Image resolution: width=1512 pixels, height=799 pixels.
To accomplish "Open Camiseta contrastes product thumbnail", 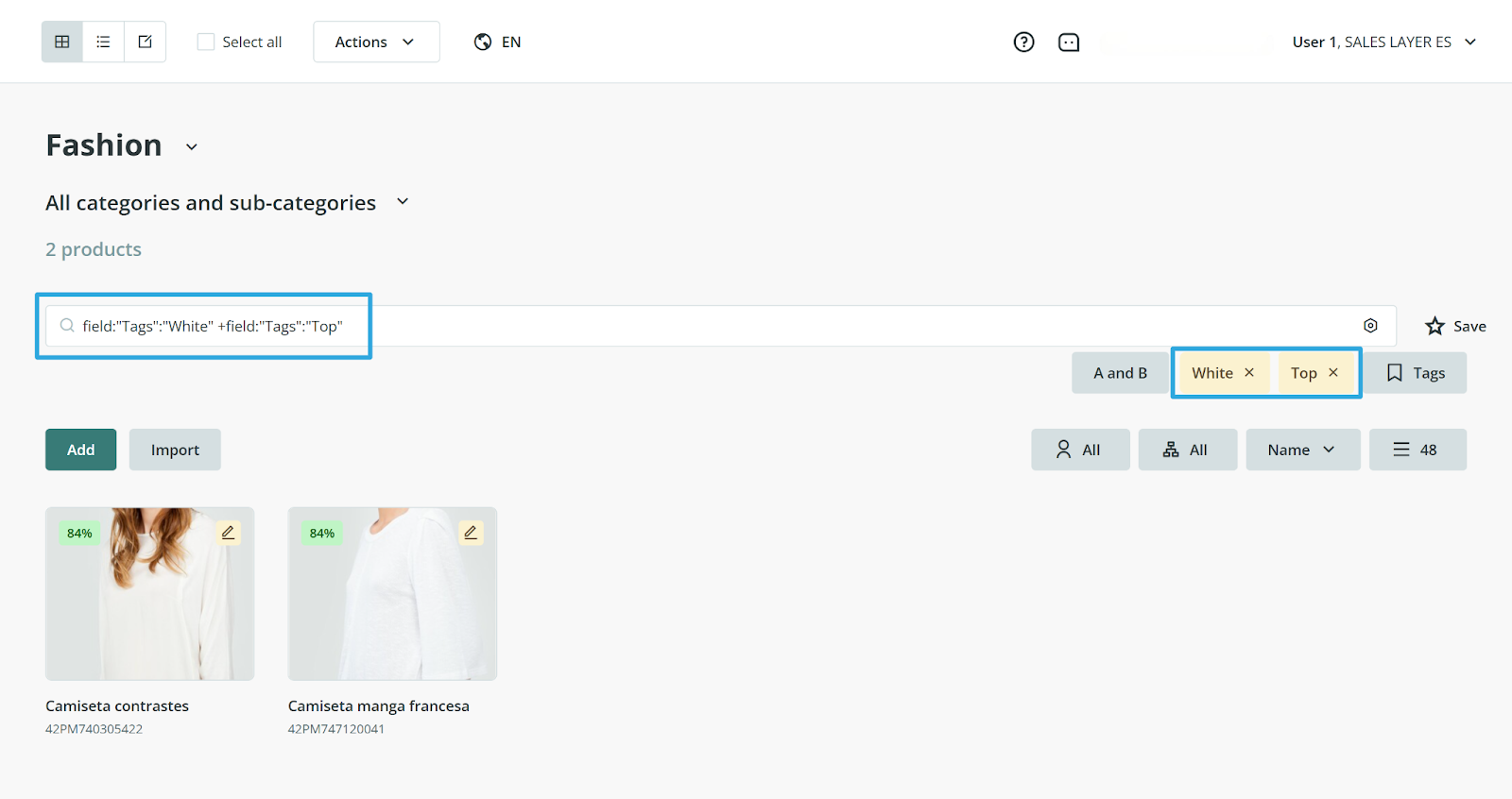I will (x=150, y=594).
